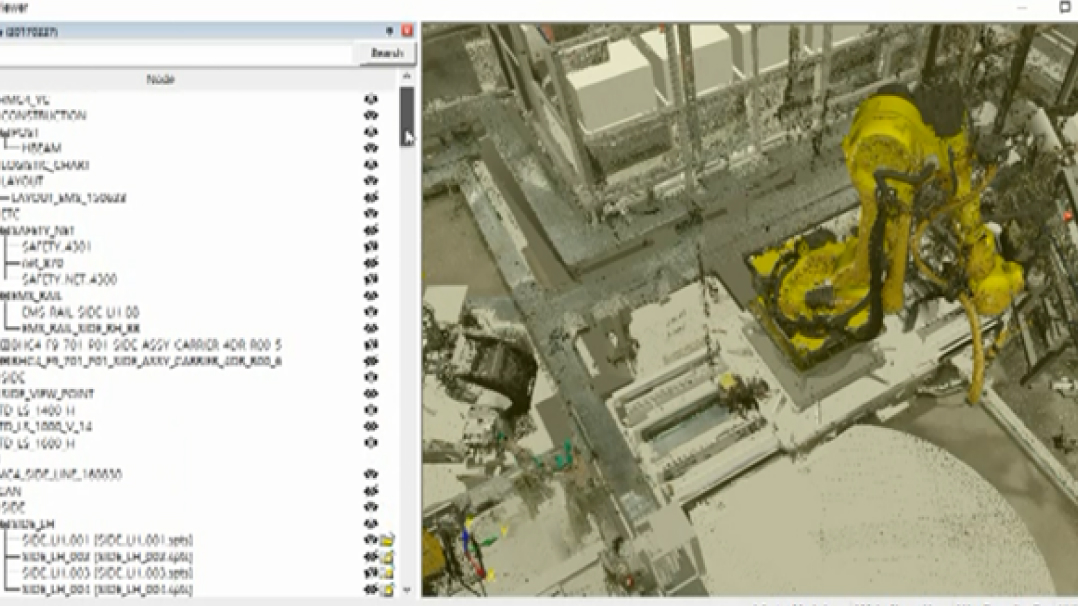
Task: Click the eye icon on the ETC row
Action: click(371, 214)
